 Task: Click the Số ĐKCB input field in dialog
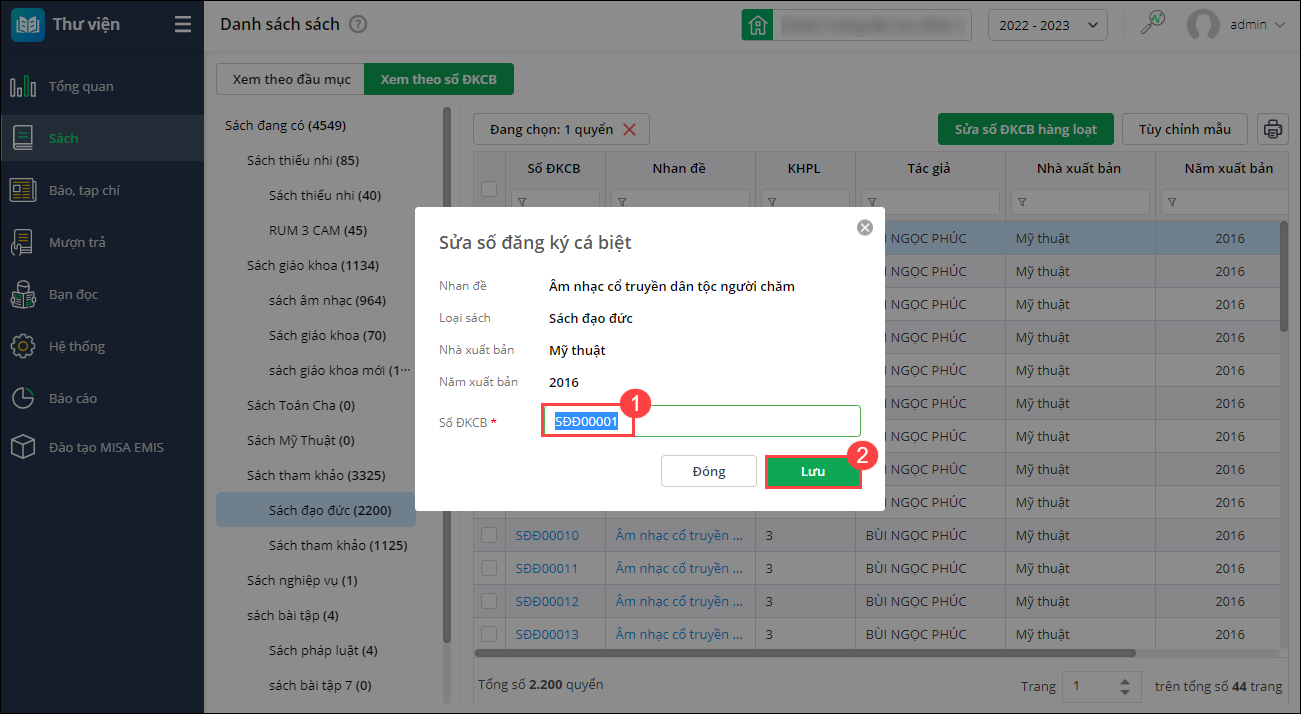(701, 421)
